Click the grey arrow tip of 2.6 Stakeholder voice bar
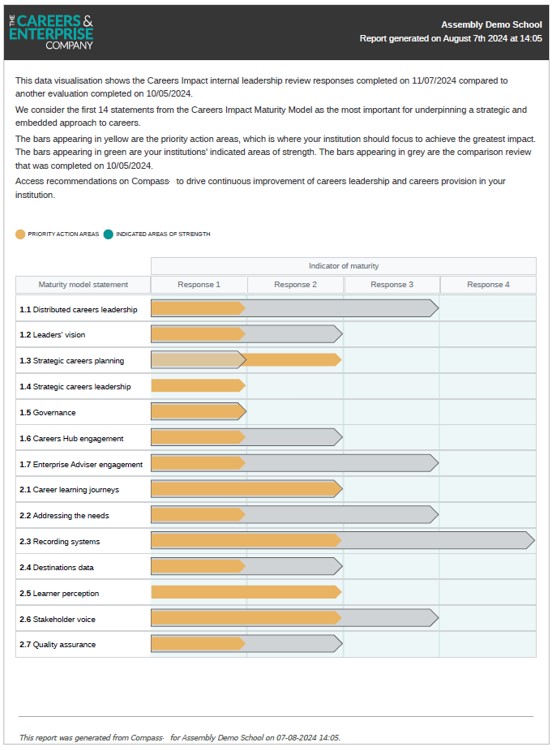 pos(434,618)
